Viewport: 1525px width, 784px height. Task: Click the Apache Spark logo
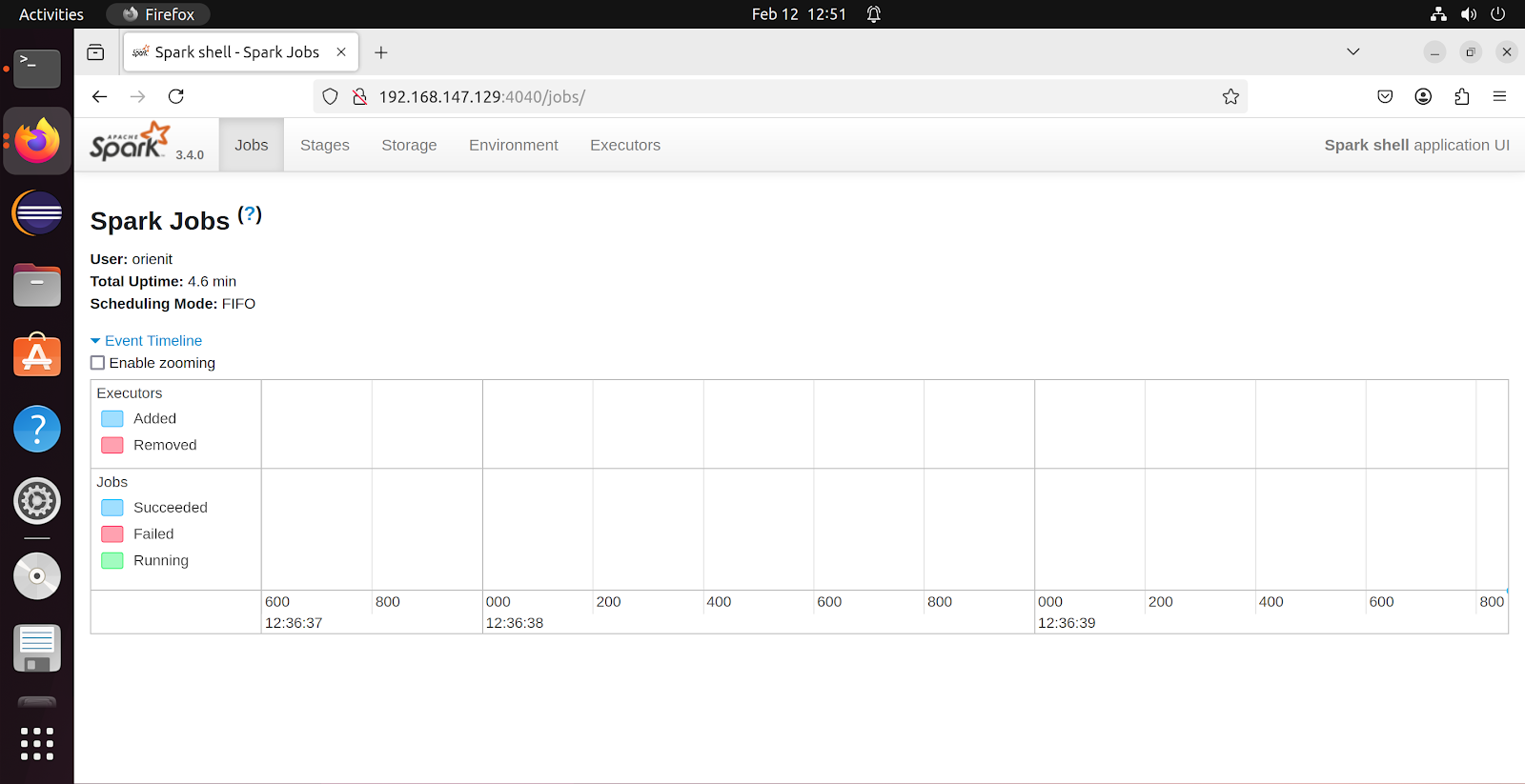click(130, 143)
